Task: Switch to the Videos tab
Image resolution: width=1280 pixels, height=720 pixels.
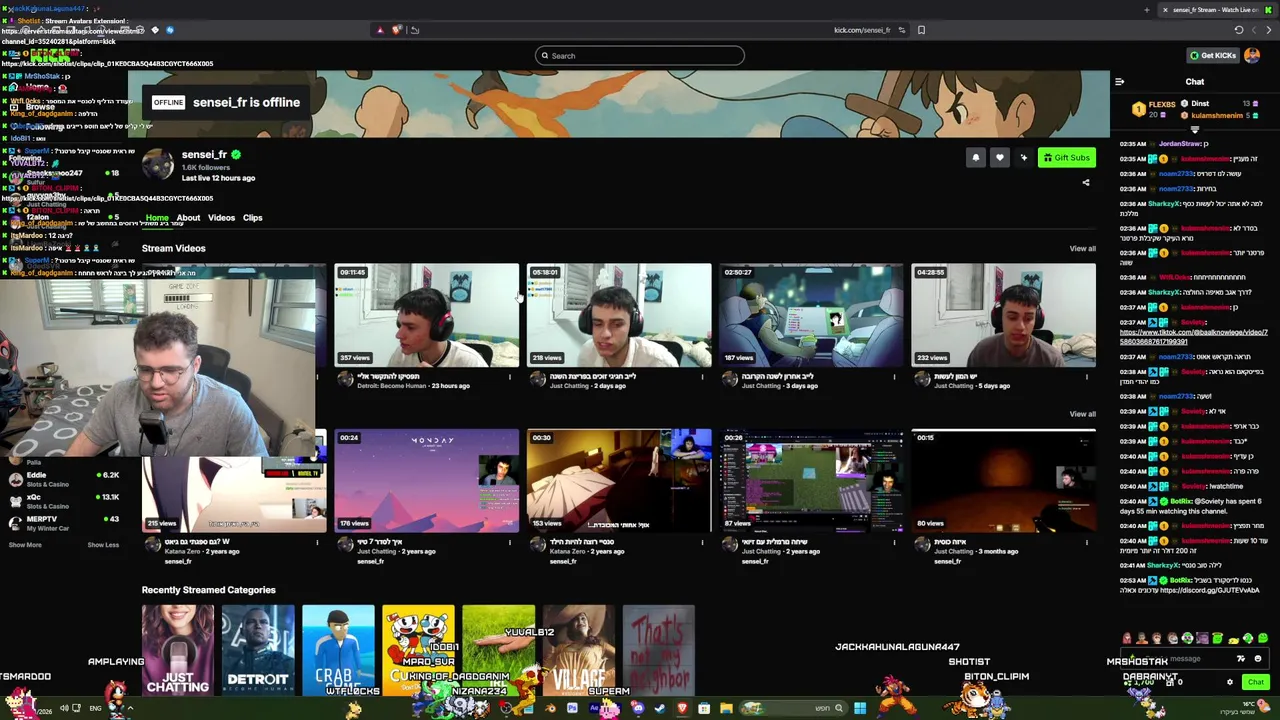Action: point(221,218)
